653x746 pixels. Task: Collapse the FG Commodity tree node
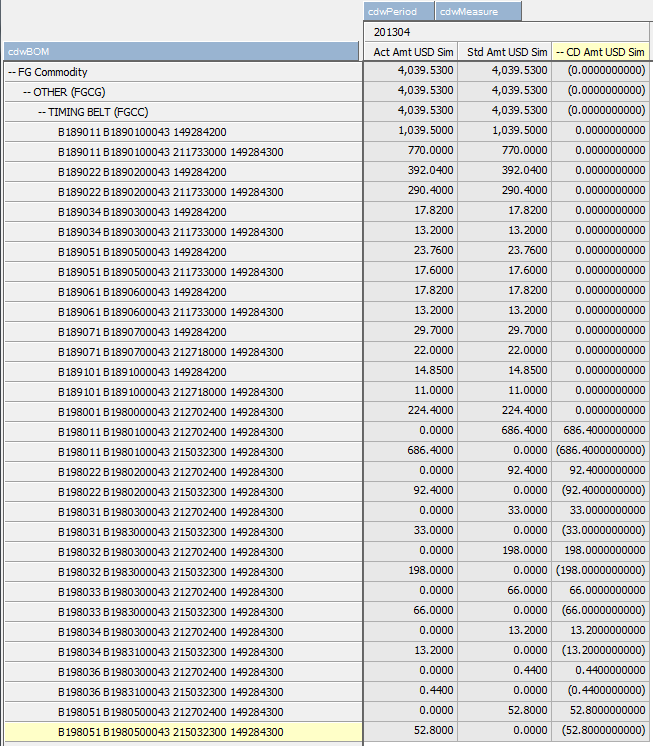click(12, 72)
